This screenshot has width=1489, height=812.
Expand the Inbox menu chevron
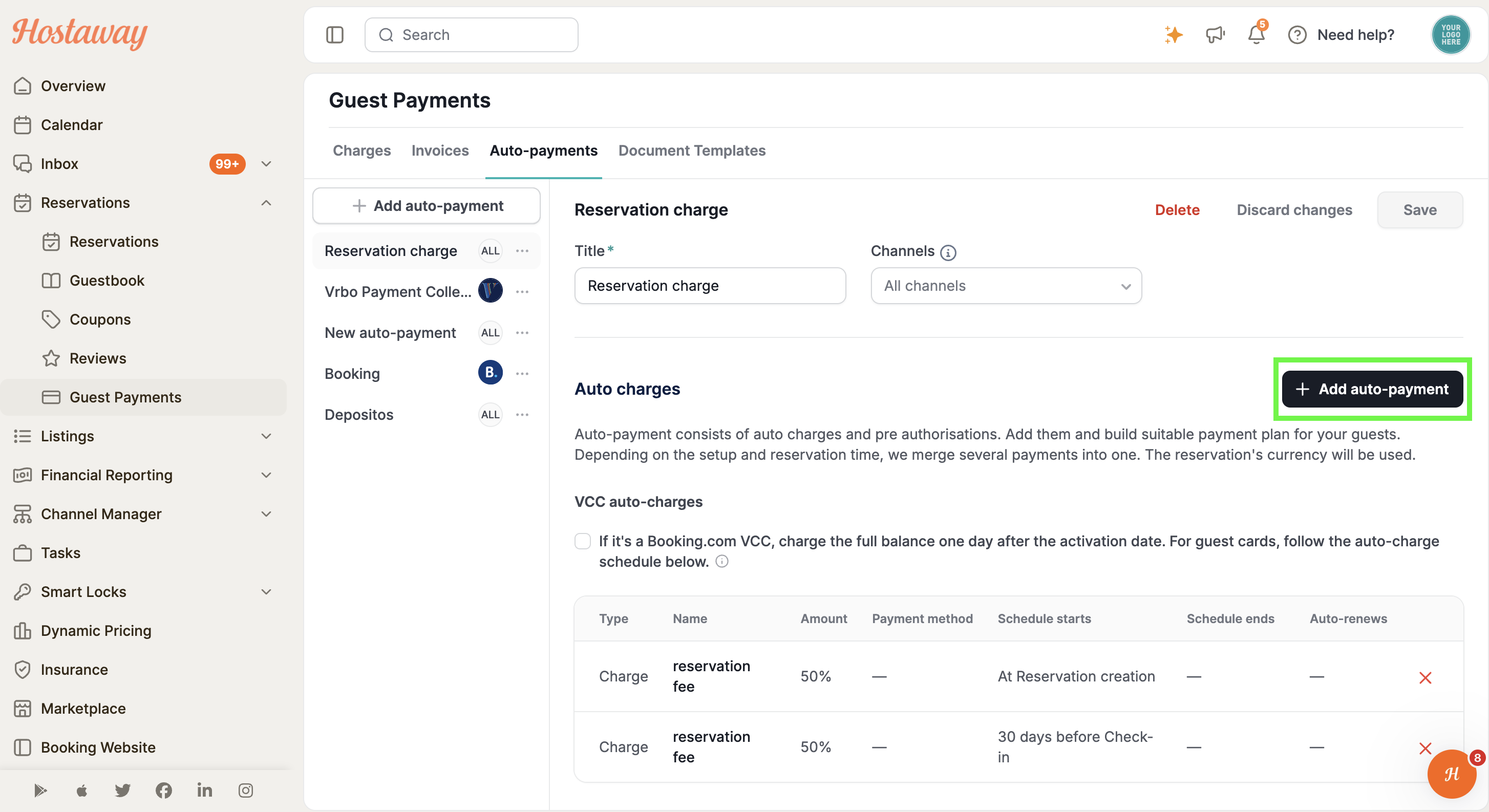(x=266, y=164)
